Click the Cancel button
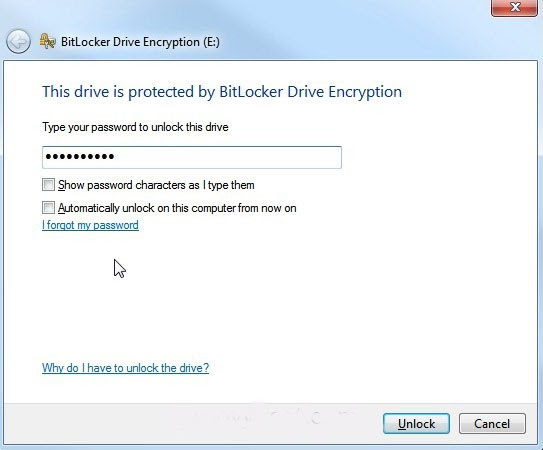Screen dimensions: 543x450 click(492, 423)
